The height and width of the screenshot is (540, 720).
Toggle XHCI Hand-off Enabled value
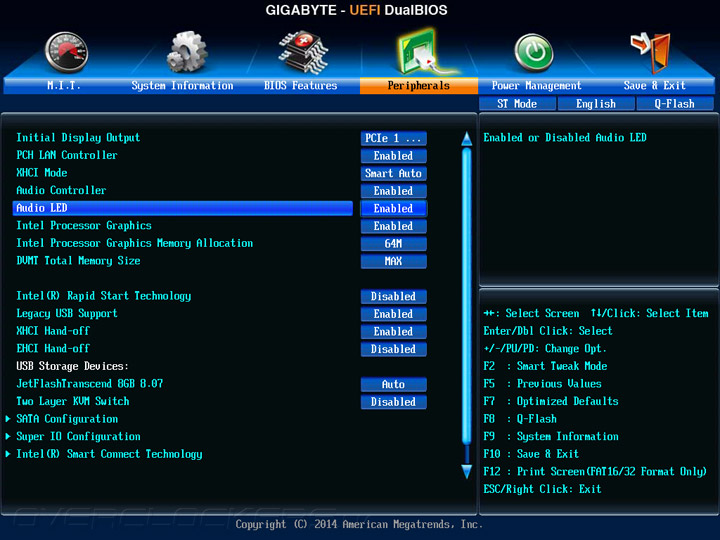[x=394, y=332]
